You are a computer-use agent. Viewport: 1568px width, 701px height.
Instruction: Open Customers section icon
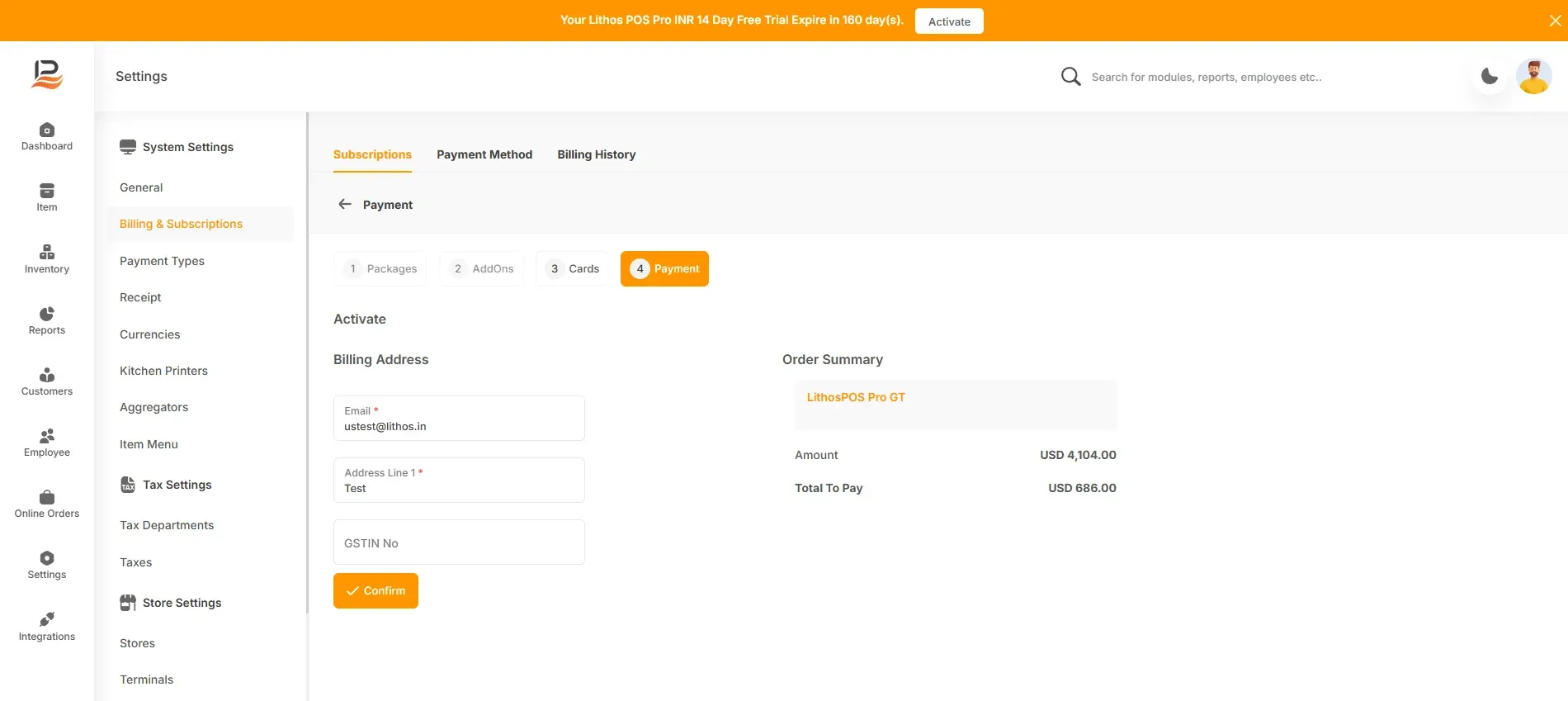click(47, 375)
